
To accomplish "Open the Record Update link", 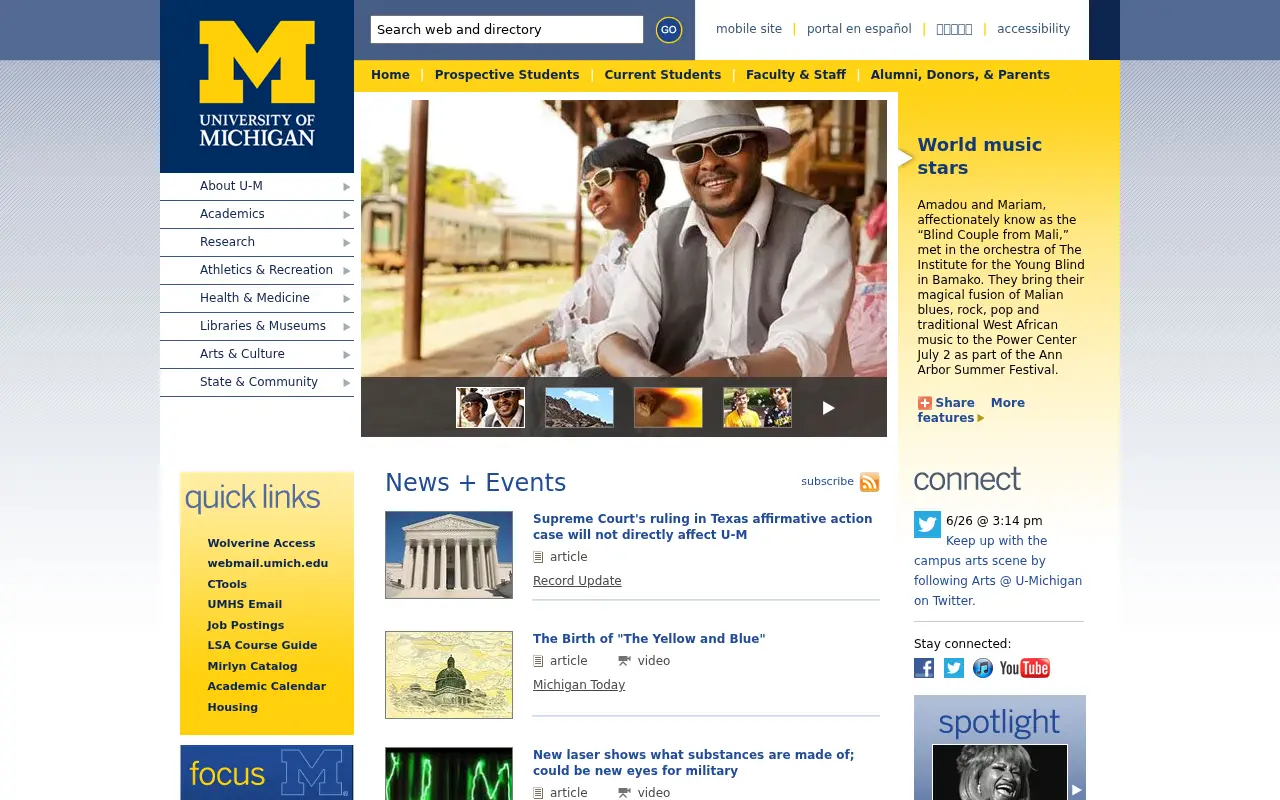I will [x=577, y=581].
